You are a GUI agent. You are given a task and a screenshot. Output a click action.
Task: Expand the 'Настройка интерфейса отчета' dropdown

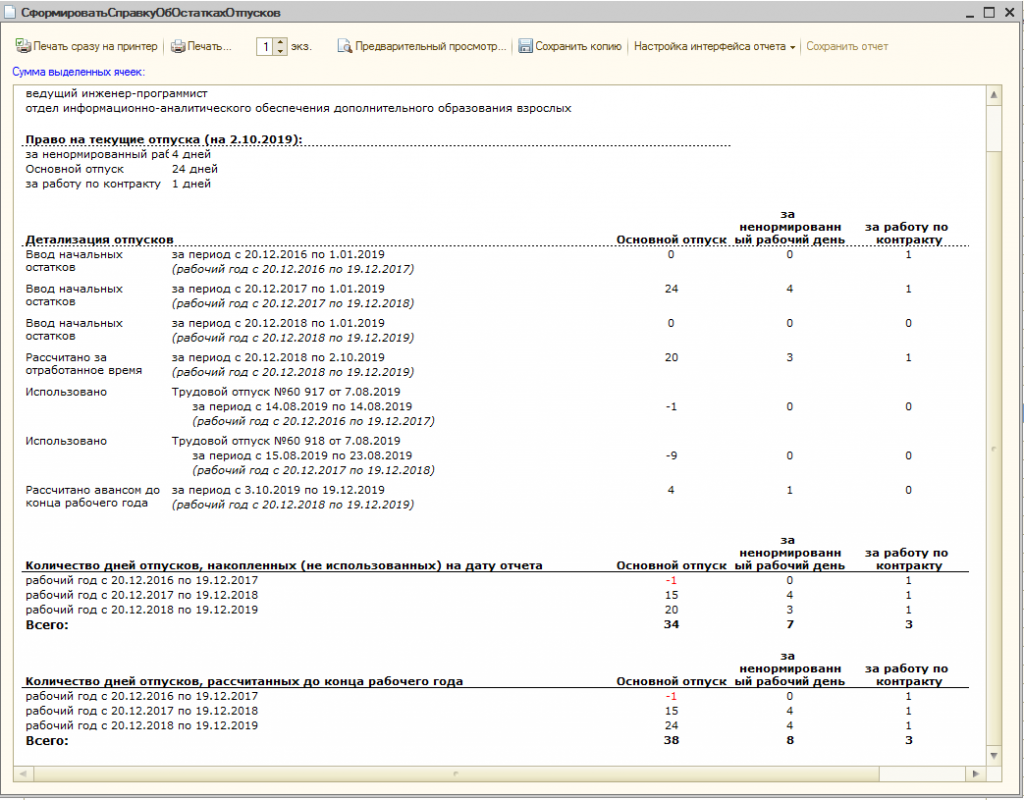click(x=793, y=47)
